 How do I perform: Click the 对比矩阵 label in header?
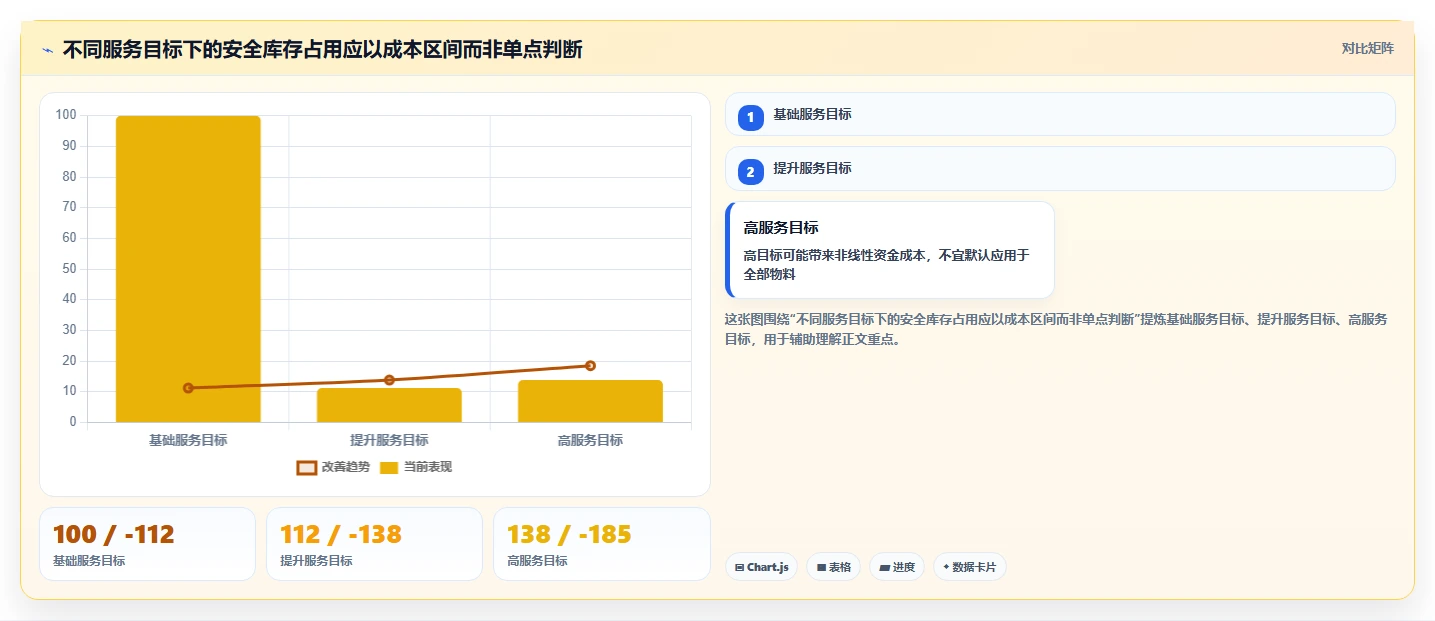pos(1367,48)
